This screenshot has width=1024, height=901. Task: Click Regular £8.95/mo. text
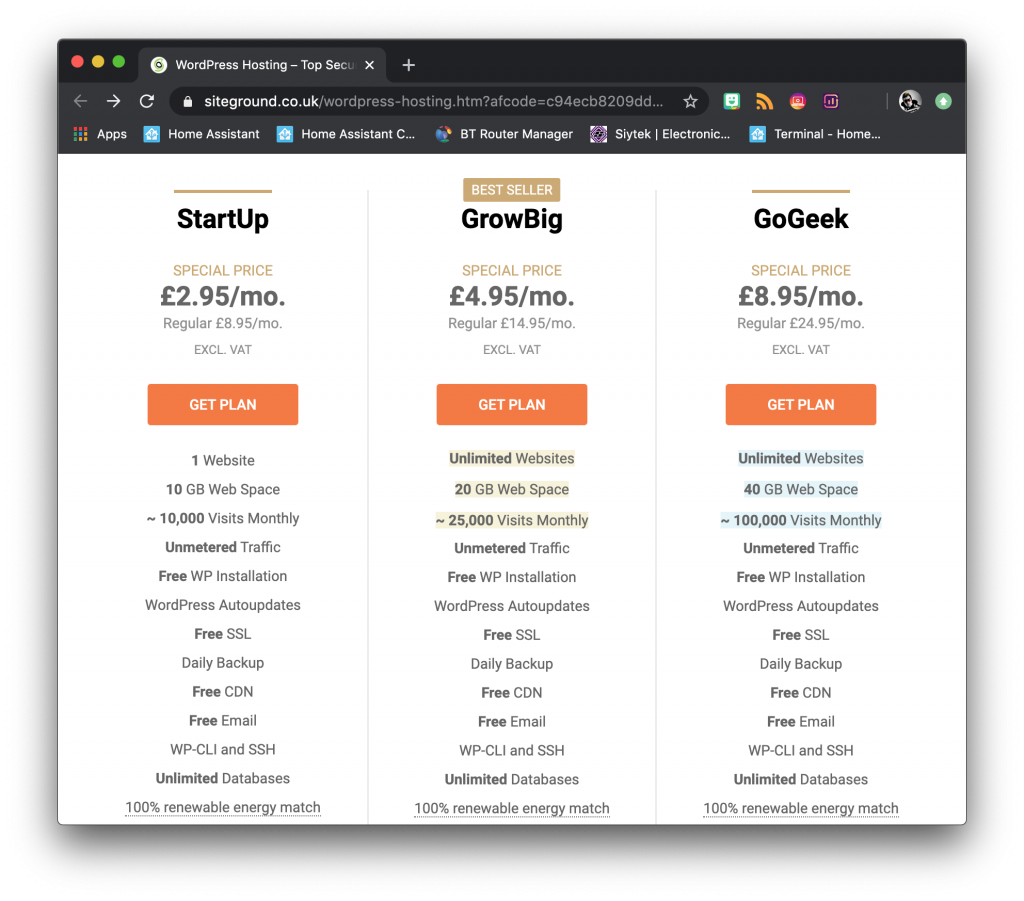[223, 324]
